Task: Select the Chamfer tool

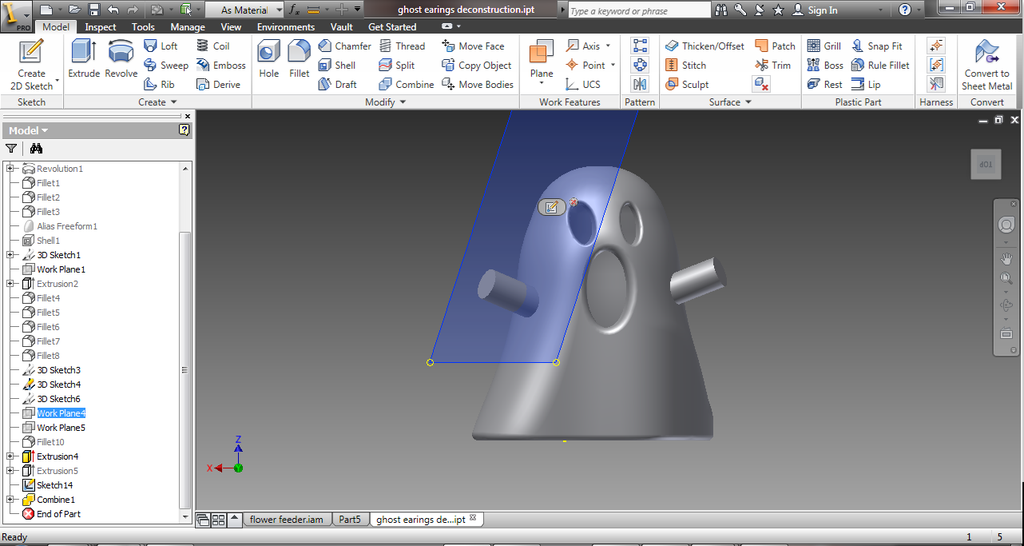Action: tap(343, 46)
